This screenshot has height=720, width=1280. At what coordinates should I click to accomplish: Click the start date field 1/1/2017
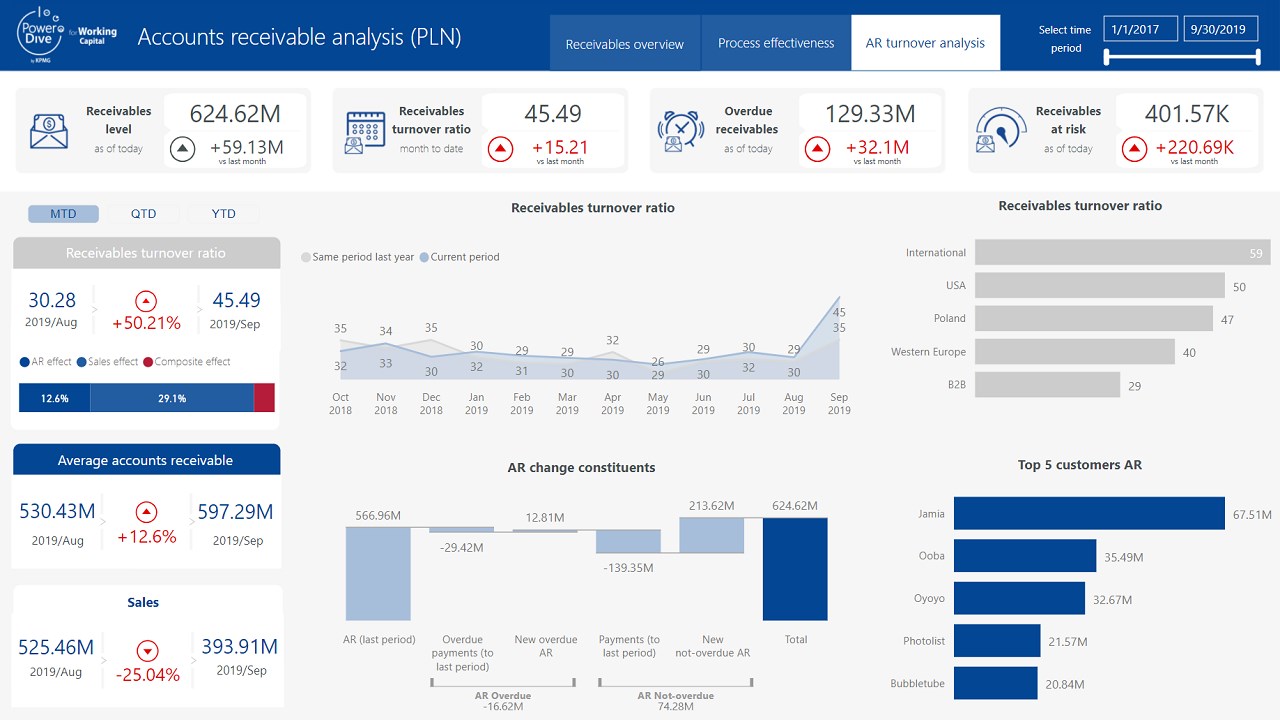1141,29
